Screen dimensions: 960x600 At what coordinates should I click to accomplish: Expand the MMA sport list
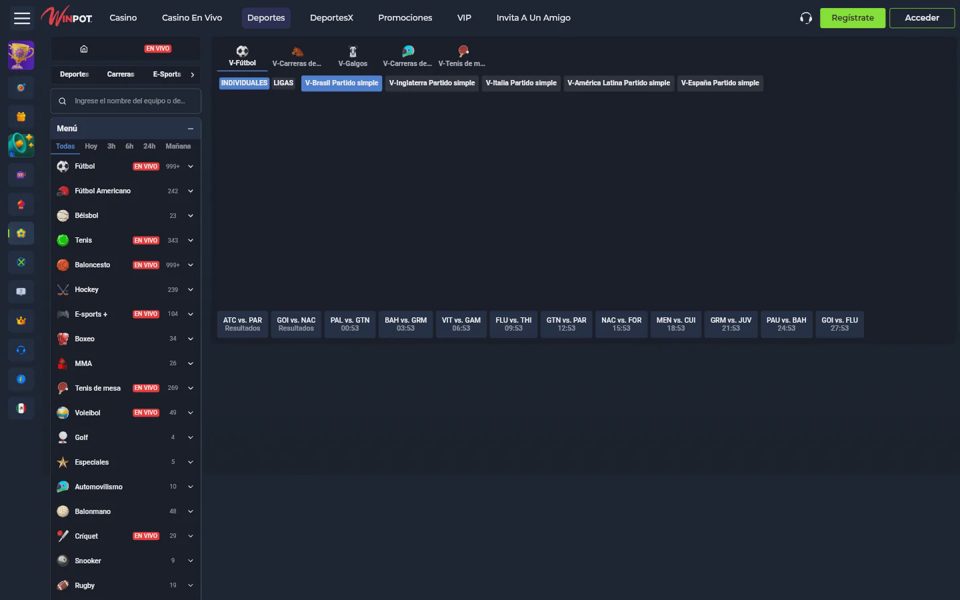point(190,364)
